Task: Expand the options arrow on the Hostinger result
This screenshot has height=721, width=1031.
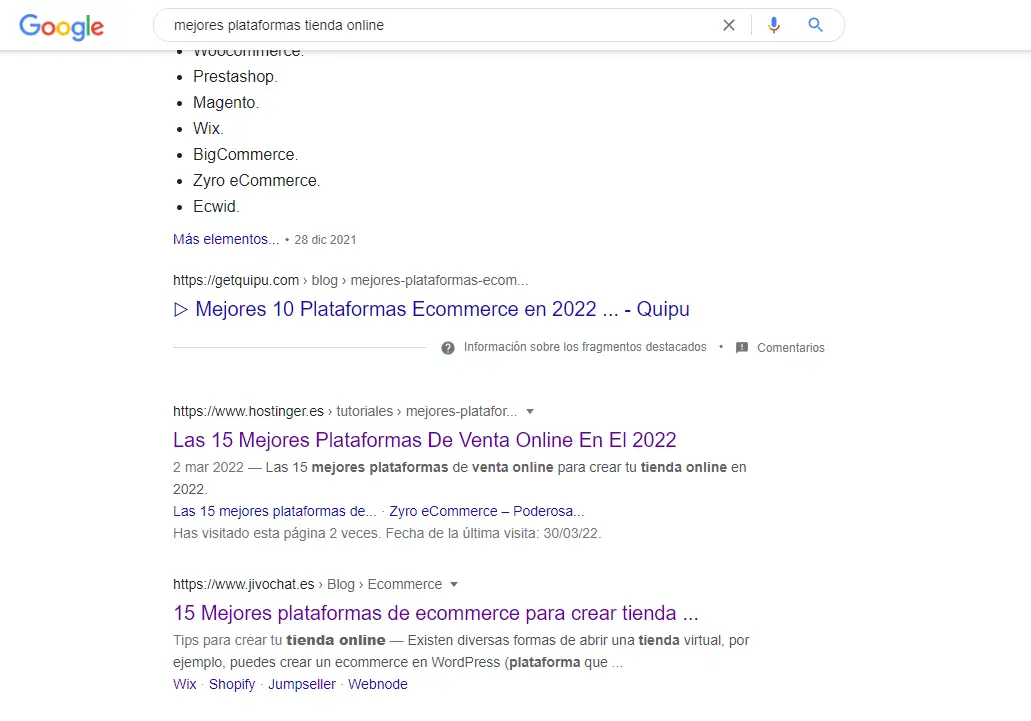Action: [530, 411]
